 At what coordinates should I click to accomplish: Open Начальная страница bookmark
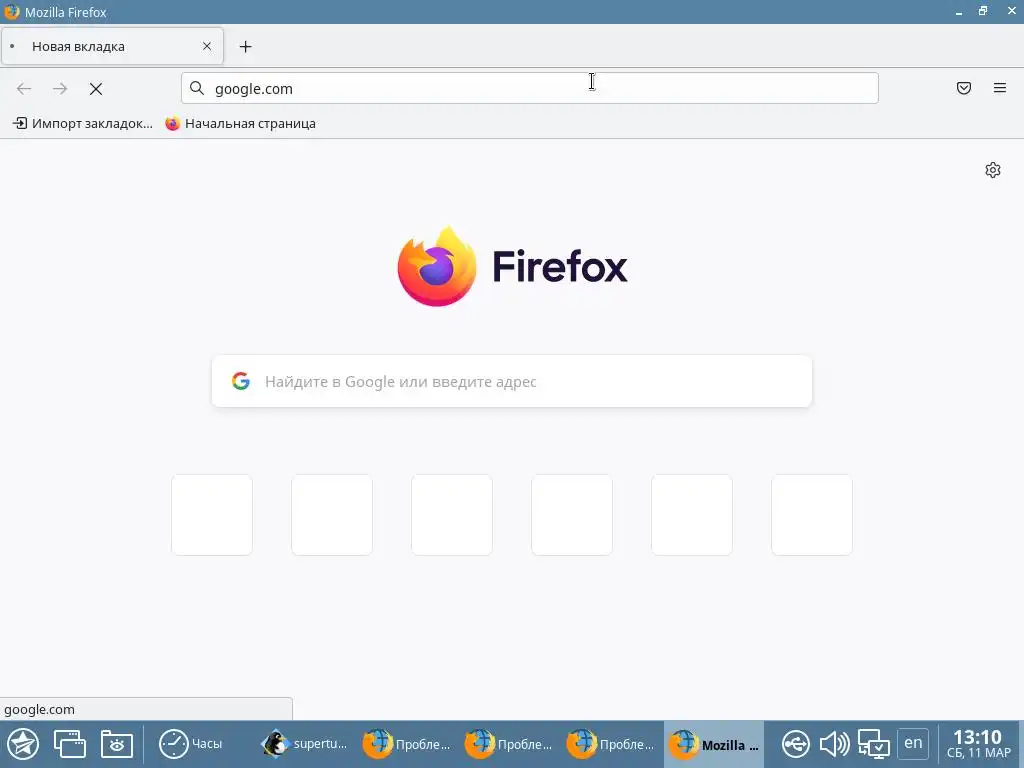pos(240,123)
